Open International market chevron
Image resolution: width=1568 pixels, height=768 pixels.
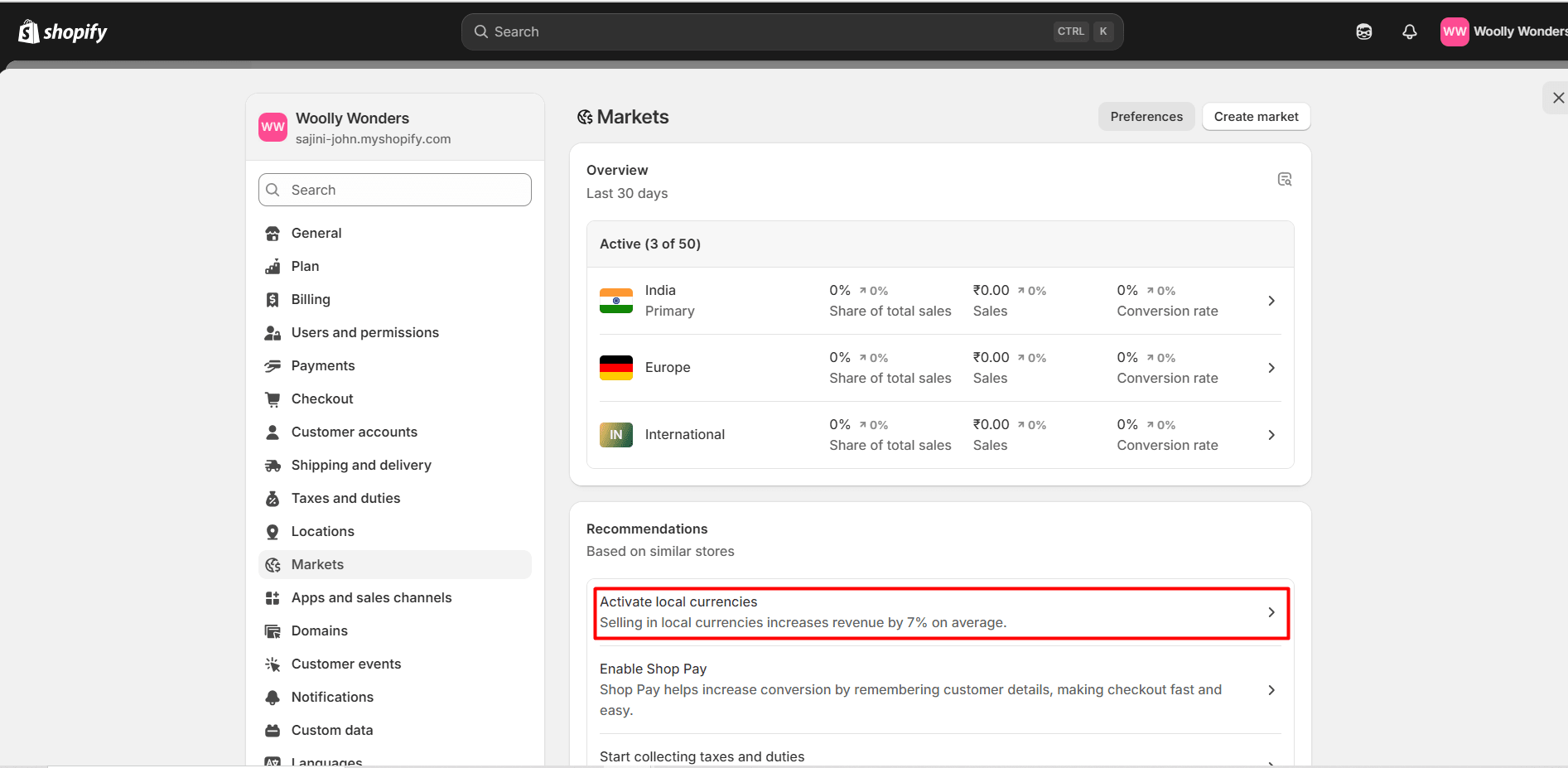point(1271,435)
